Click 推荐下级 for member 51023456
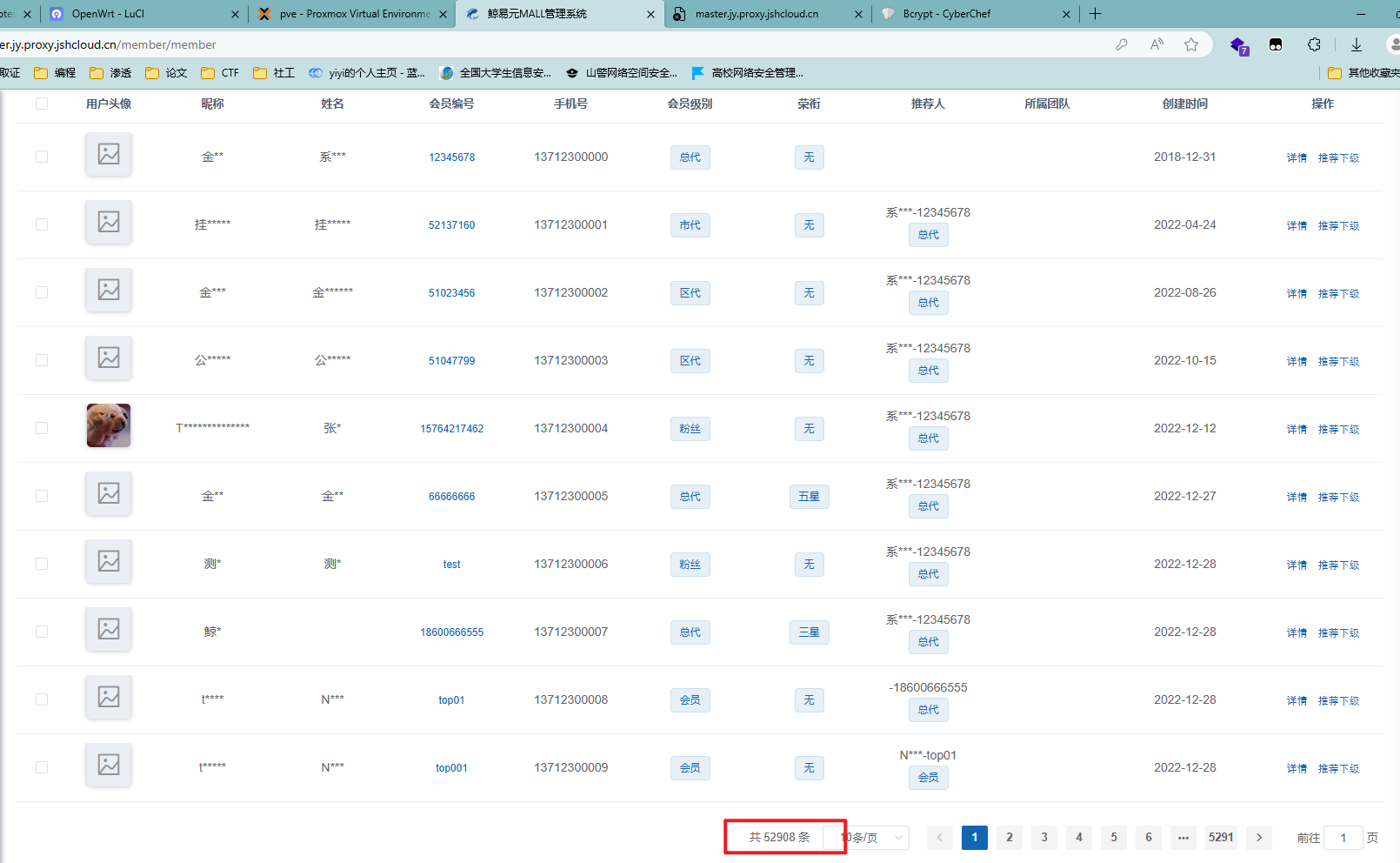 click(x=1338, y=293)
